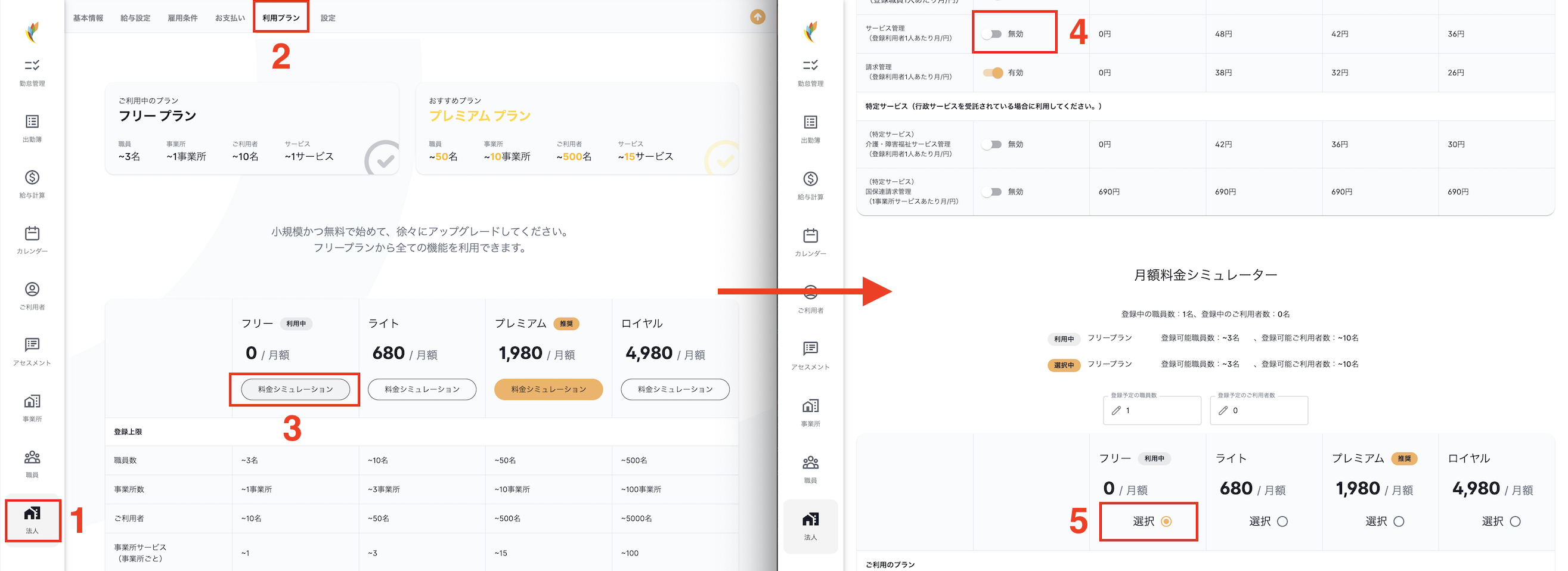The image size is (1568, 571).
Task: Click フリー plan 料金シミュレーション button
Action: pyautogui.click(x=295, y=390)
